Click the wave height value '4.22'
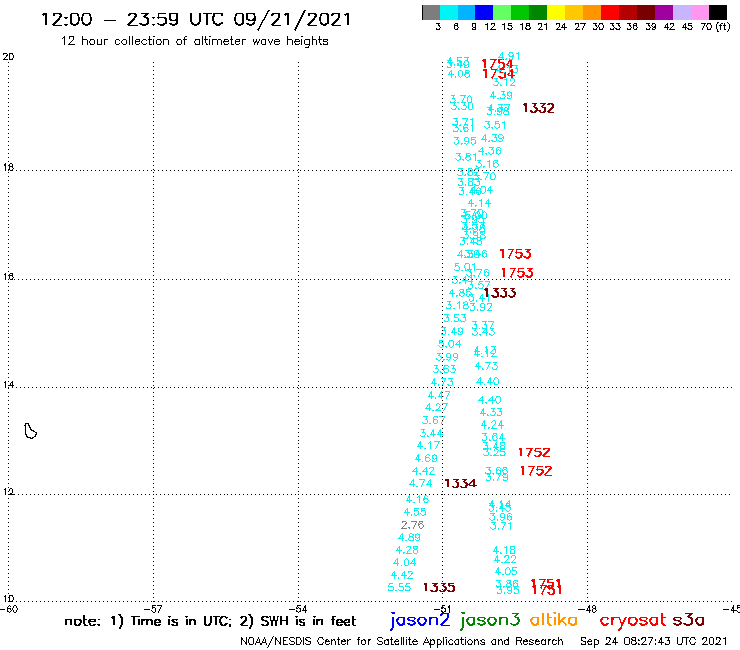Image resolution: width=740 pixels, height=650 pixels. tap(505, 559)
